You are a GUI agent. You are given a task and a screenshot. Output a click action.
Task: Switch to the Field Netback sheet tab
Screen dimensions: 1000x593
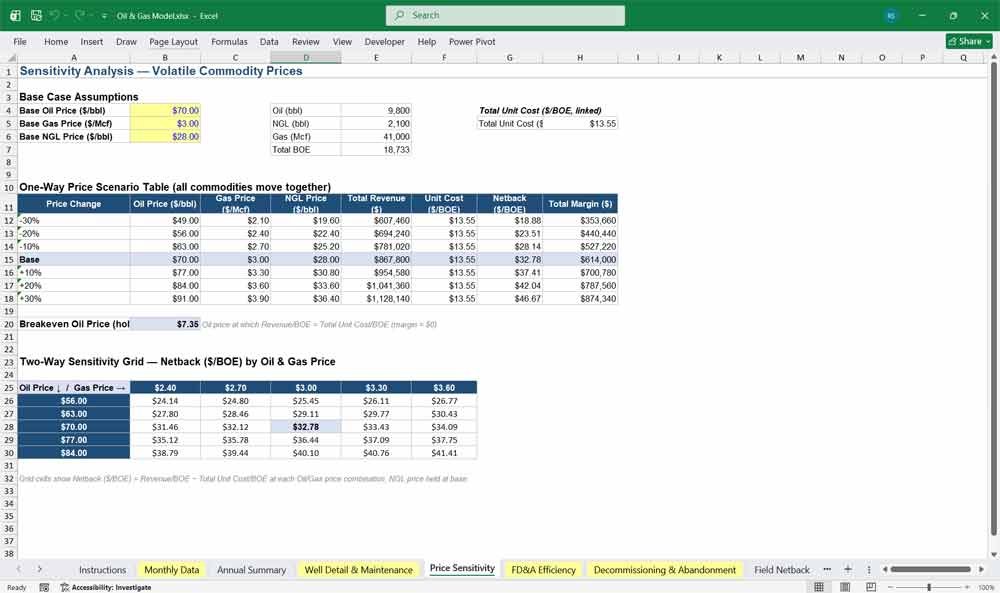pyautogui.click(x=782, y=569)
